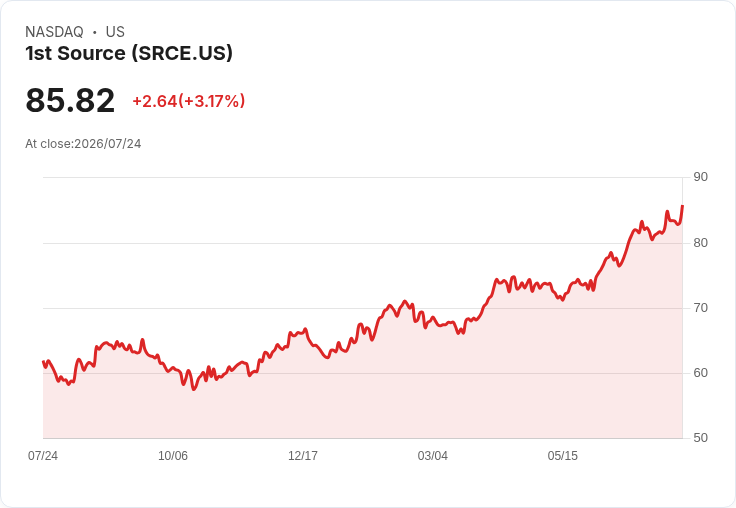This screenshot has width=736, height=508.
Task: Click the current price 85.82
Action: point(70,100)
